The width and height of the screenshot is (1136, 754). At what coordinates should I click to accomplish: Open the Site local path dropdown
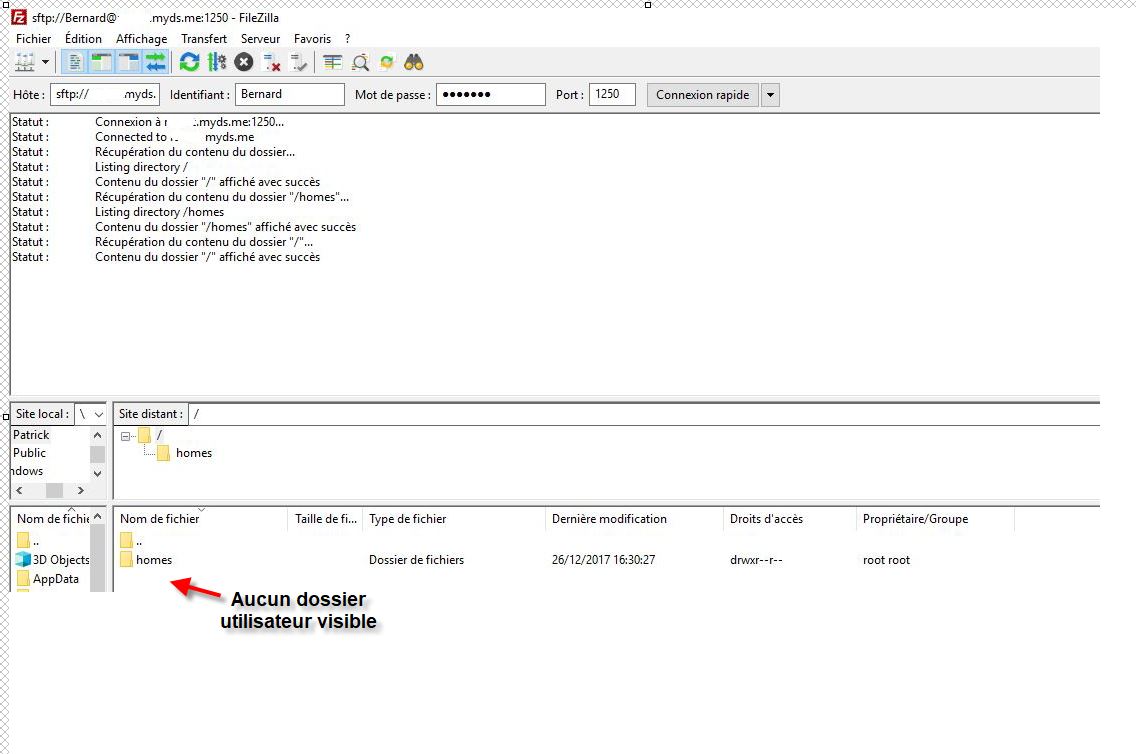(98, 414)
